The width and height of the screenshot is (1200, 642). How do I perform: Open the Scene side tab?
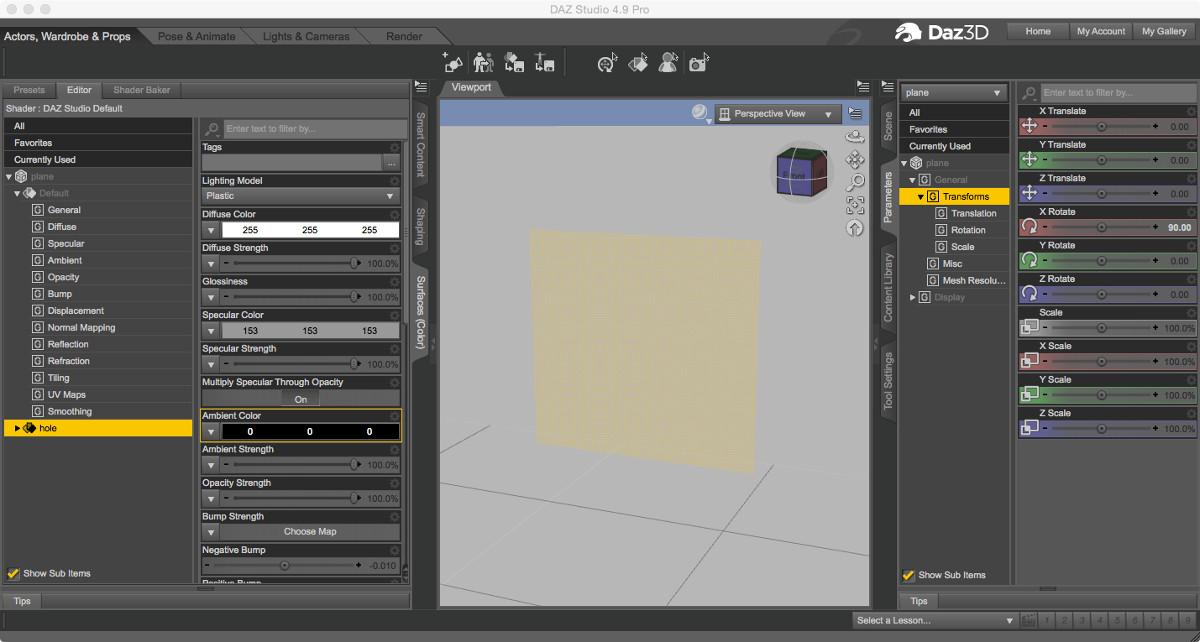point(887,127)
